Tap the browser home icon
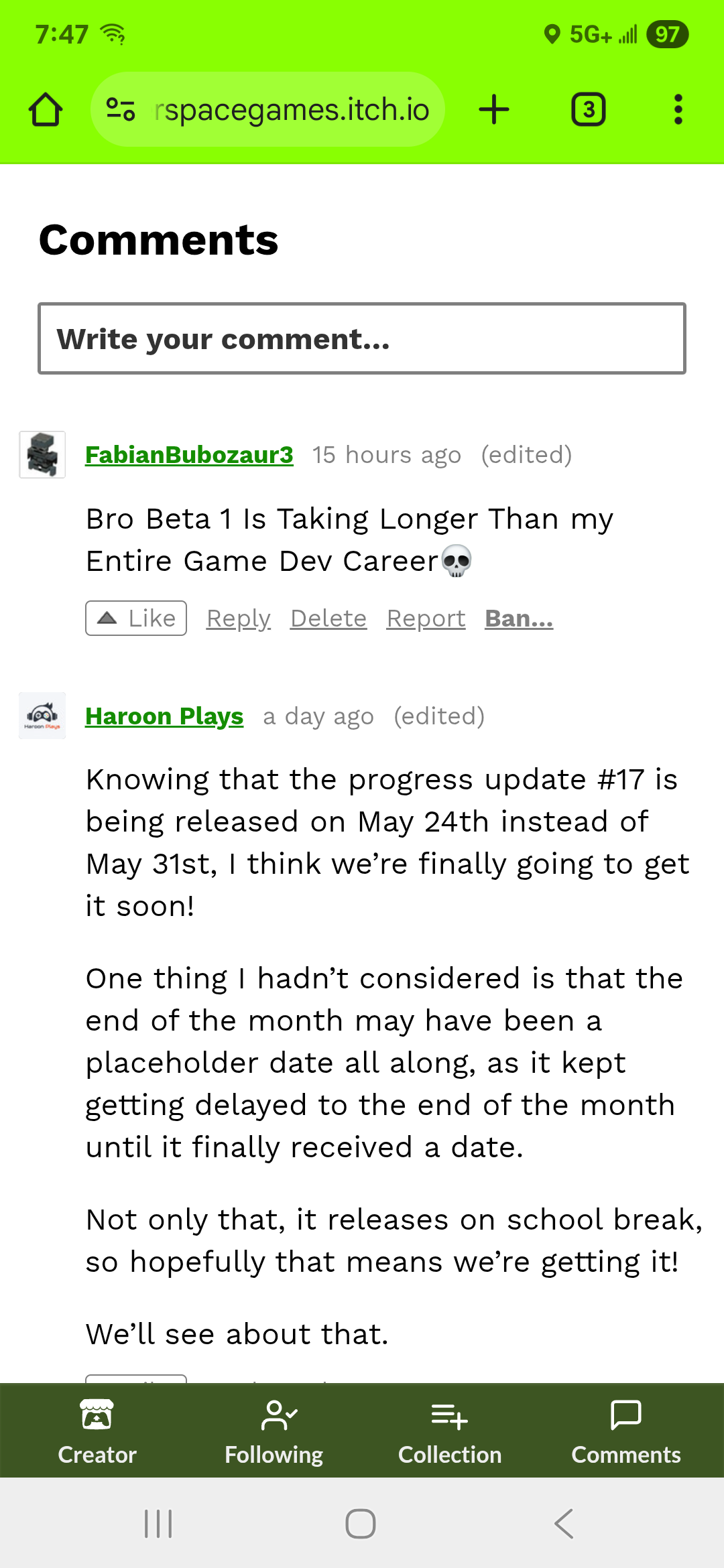Image resolution: width=724 pixels, height=1568 pixels. coord(46,110)
